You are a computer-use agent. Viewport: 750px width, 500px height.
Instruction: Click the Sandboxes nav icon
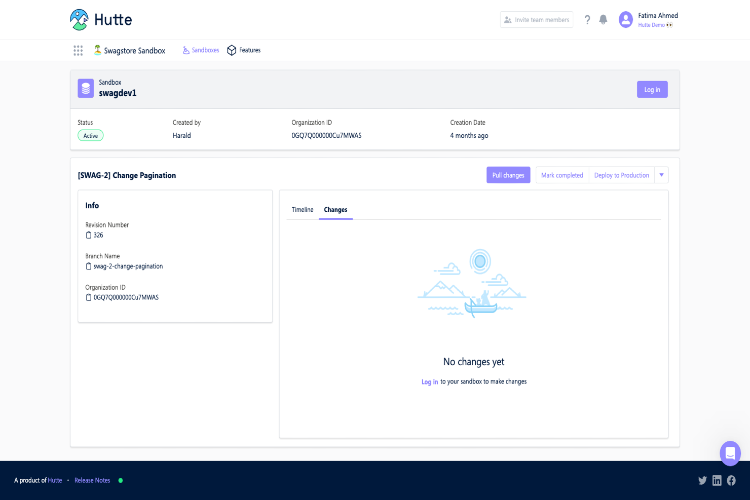click(x=186, y=50)
